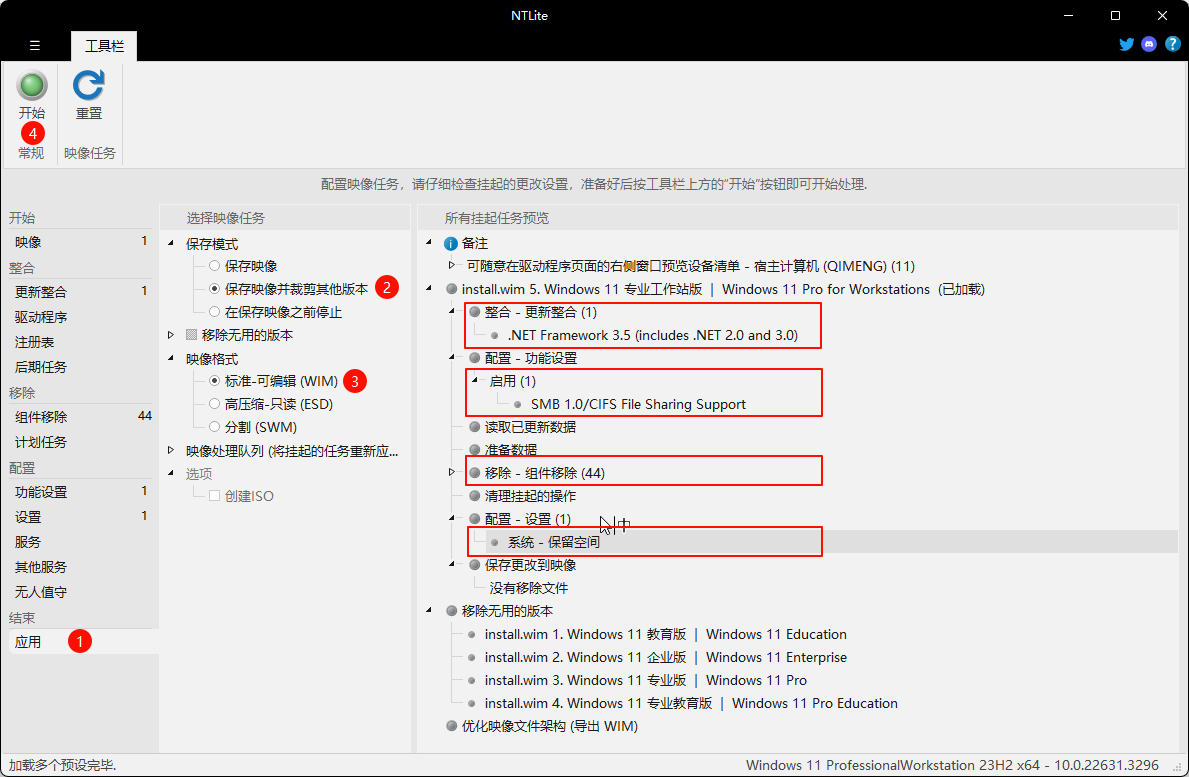Expand the 移除 - 组件移除 (44) node
Viewport: 1189px width, 777px height.
[452, 472]
